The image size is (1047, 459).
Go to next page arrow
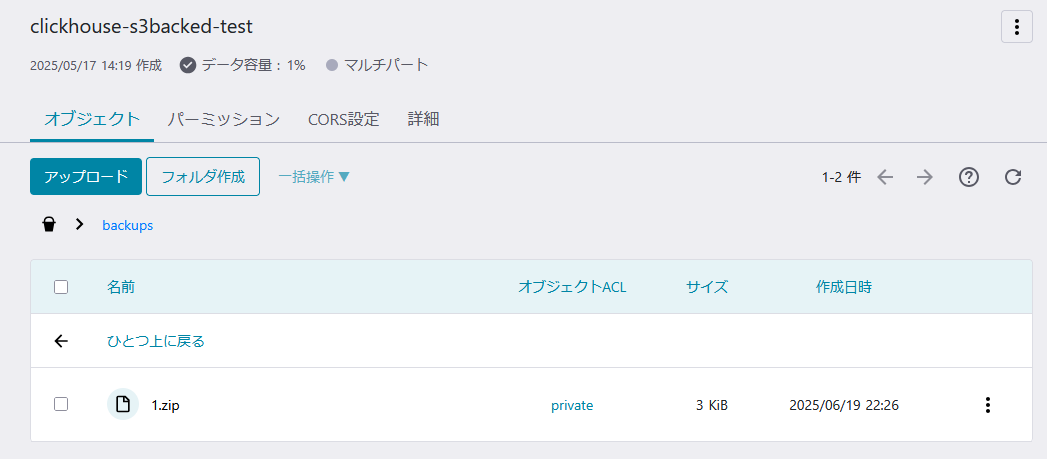pos(925,177)
